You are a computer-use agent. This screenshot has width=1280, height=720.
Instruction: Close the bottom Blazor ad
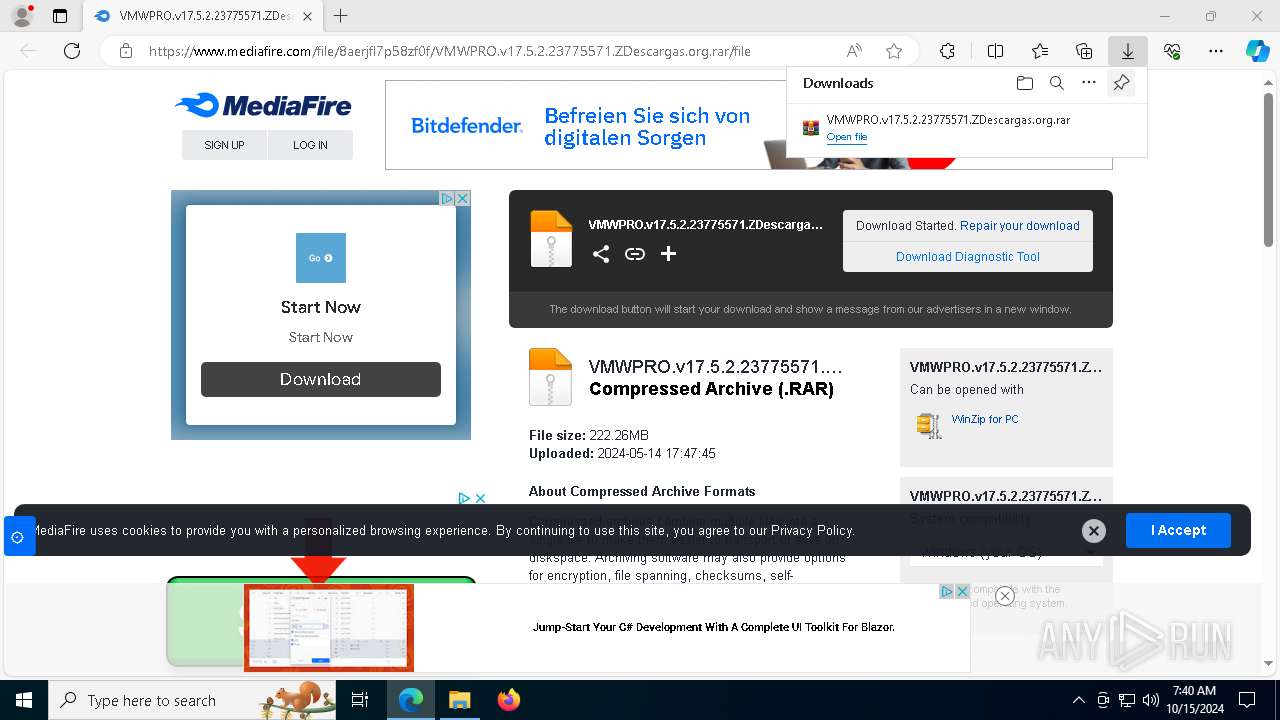(x=1005, y=596)
